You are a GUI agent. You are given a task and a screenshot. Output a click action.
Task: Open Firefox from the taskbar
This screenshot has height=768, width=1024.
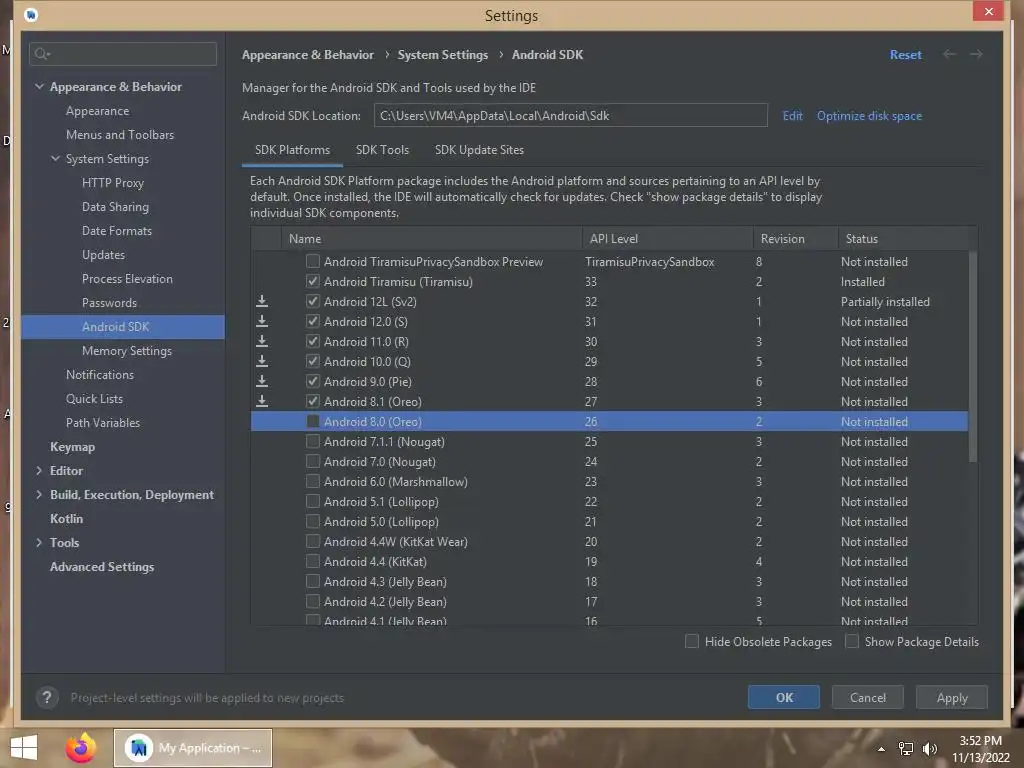click(x=81, y=748)
